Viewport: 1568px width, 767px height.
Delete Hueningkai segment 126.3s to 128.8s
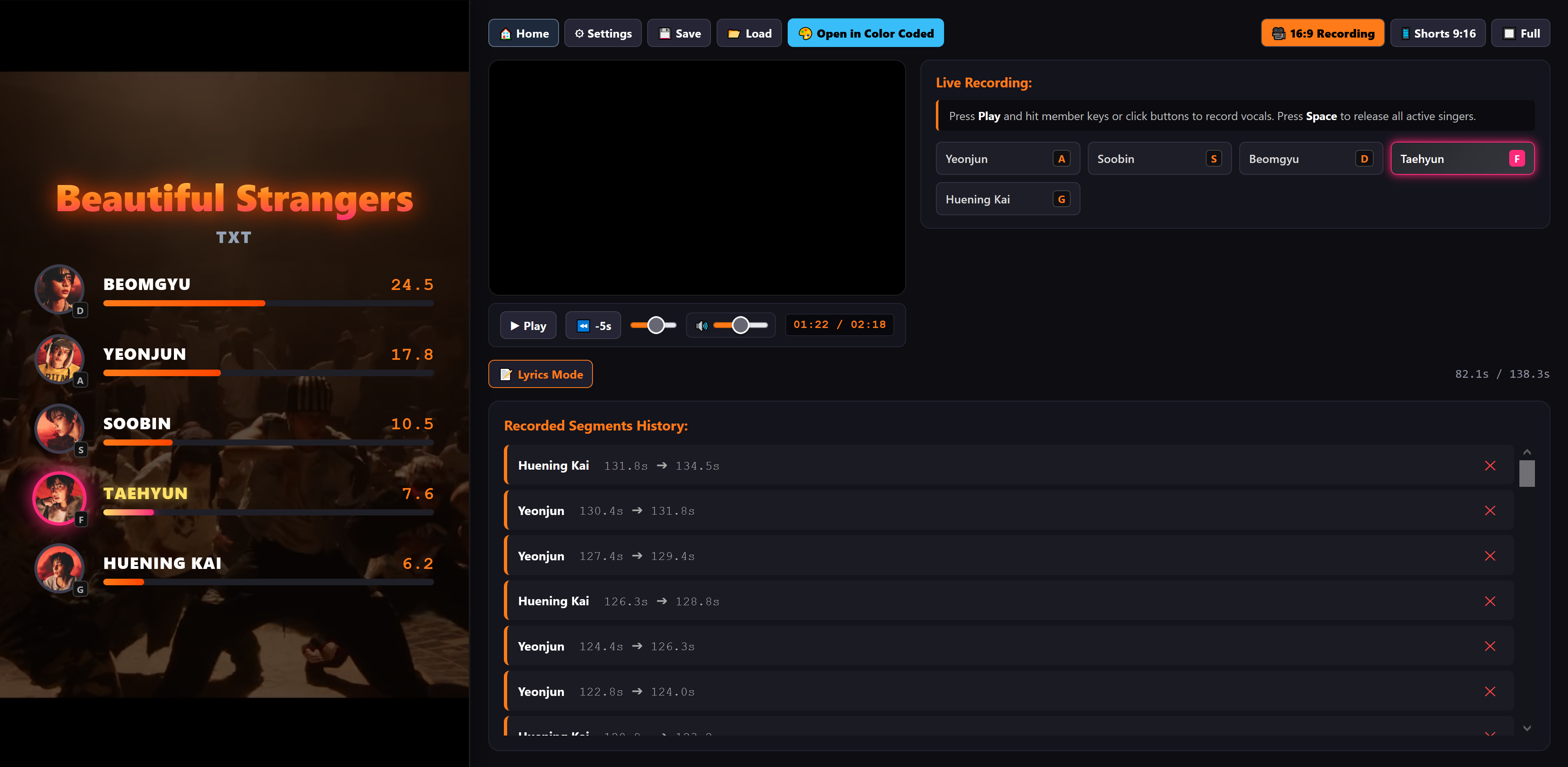(1490, 602)
